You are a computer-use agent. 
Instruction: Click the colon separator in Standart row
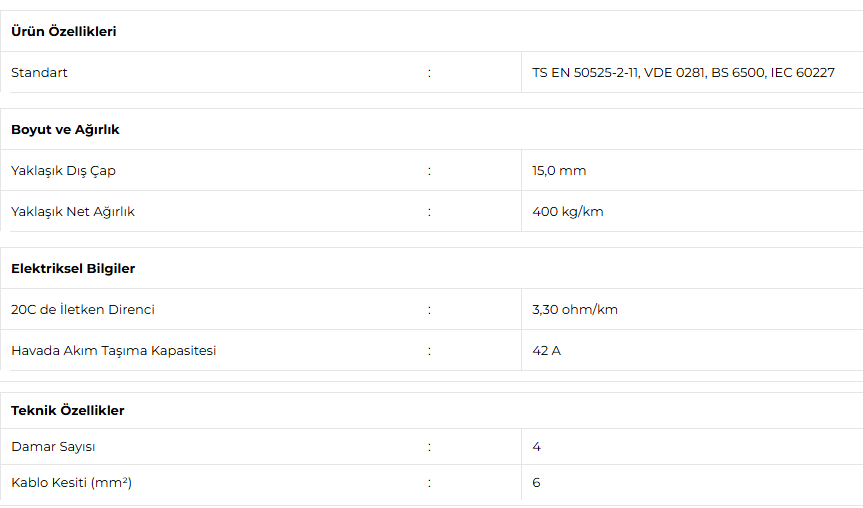click(x=429, y=73)
